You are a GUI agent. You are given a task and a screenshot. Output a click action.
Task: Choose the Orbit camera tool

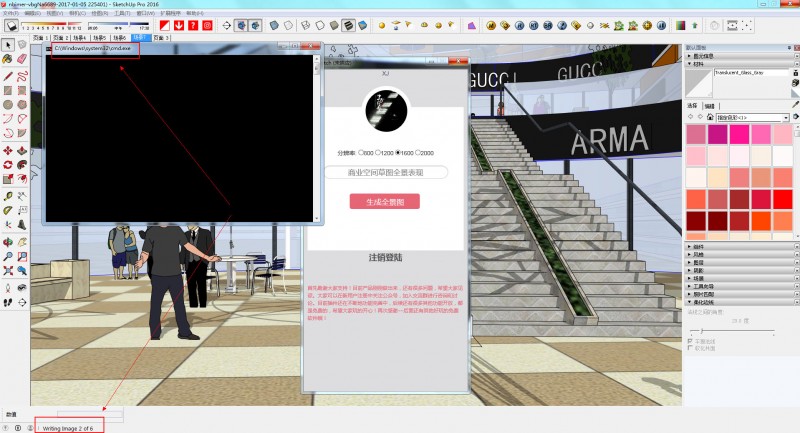(8, 242)
